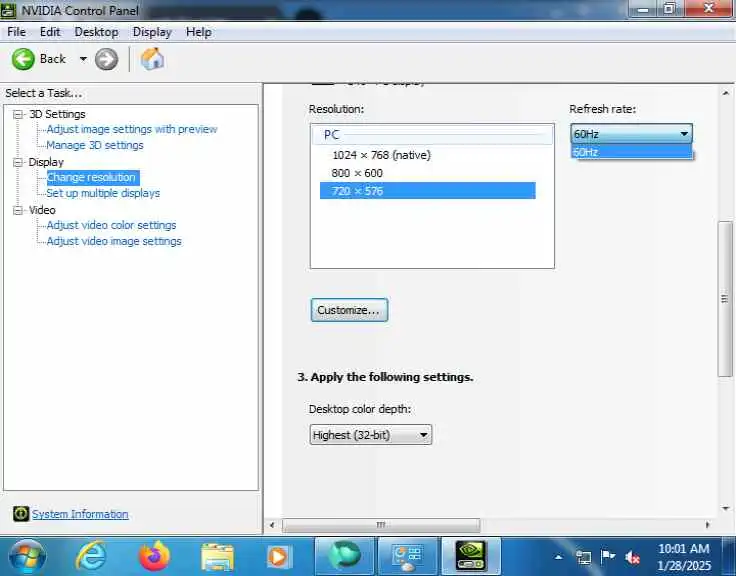
Task: Restore down the NVIDIA Control Panel window
Action: click(670, 9)
